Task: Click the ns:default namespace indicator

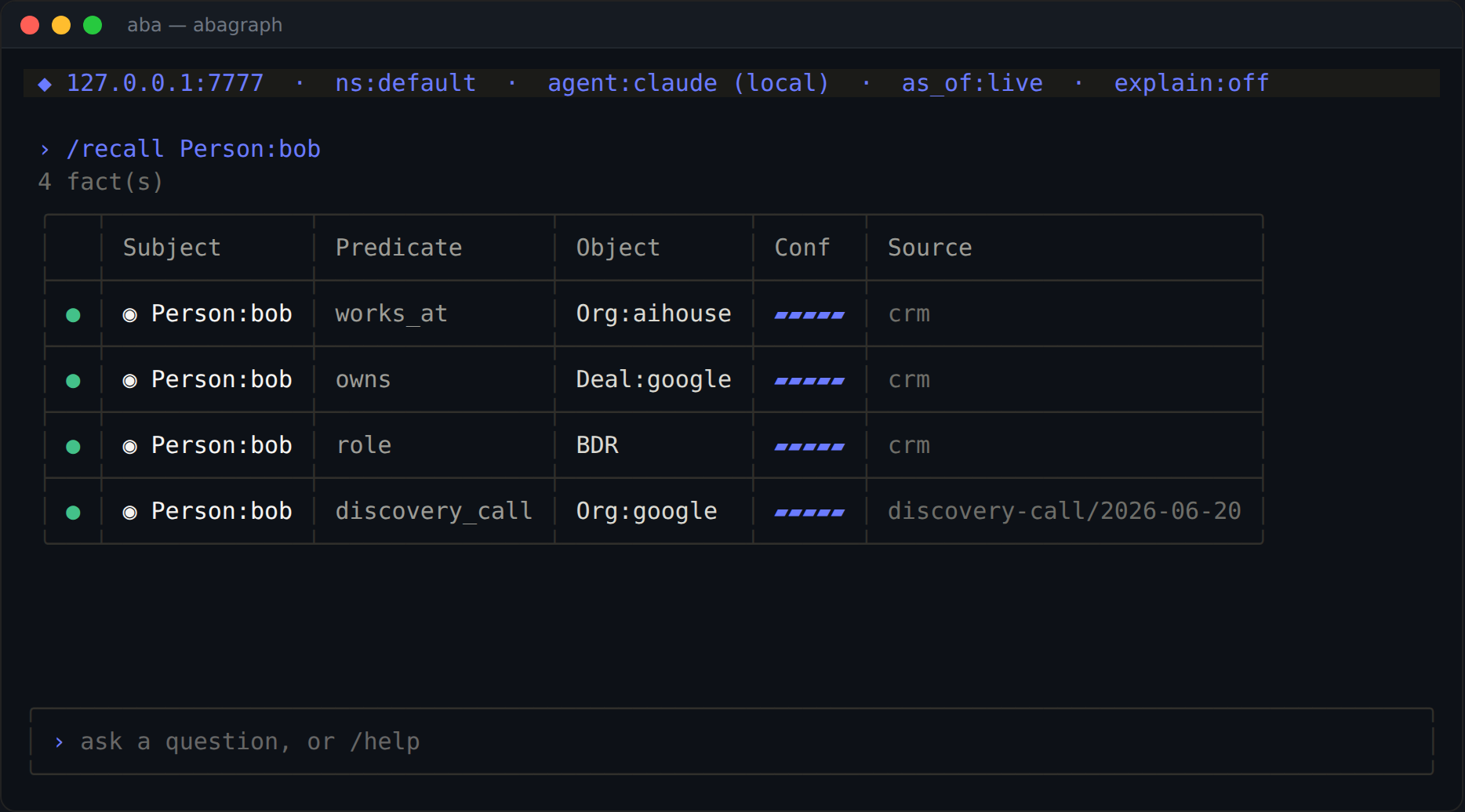Action: tap(405, 83)
